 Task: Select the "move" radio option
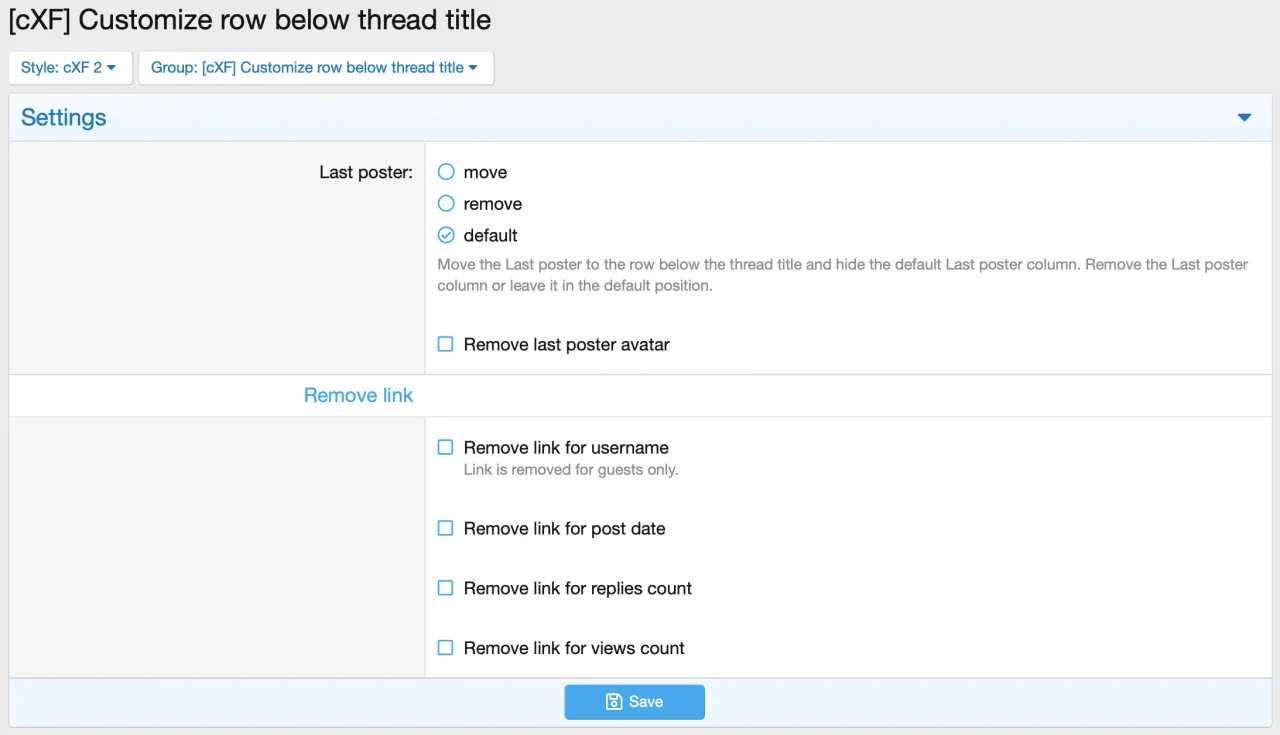click(446, 172)
